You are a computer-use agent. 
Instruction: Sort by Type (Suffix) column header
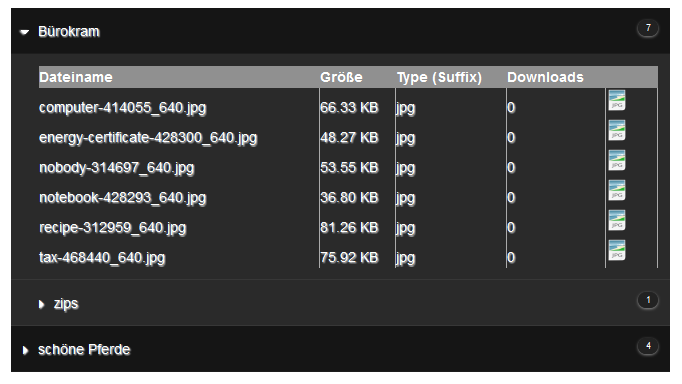point(439,77)
